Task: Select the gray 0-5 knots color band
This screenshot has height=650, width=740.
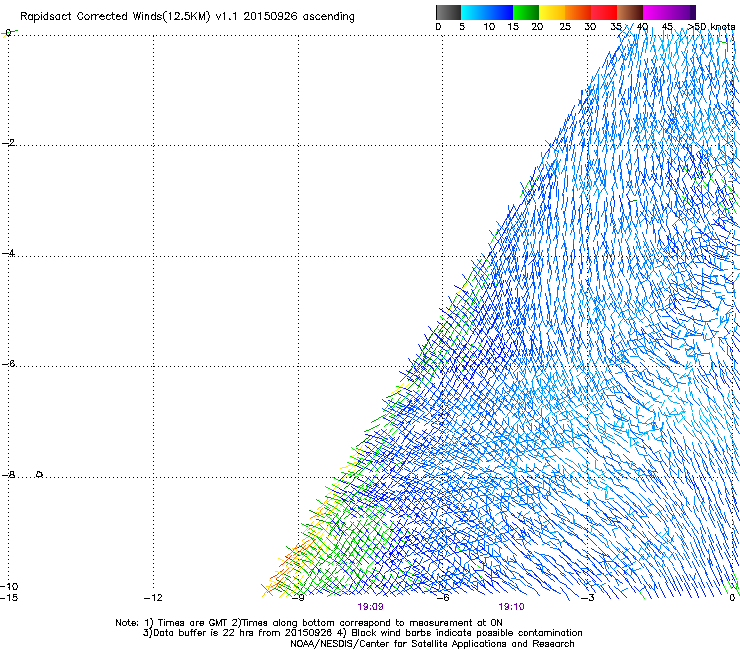Action: coord(448,12)
